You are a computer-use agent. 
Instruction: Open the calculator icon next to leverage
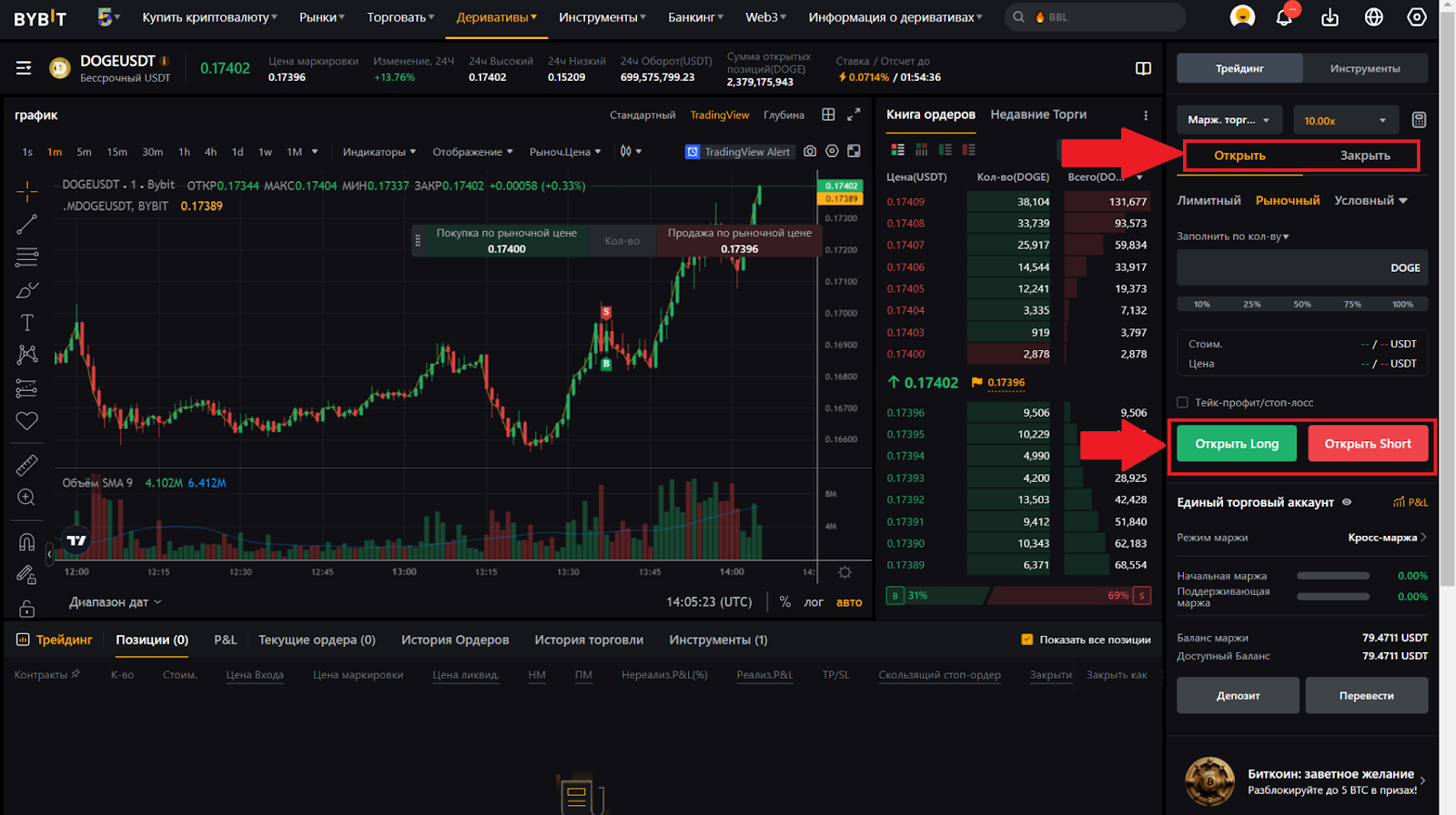coord(1419,120)
